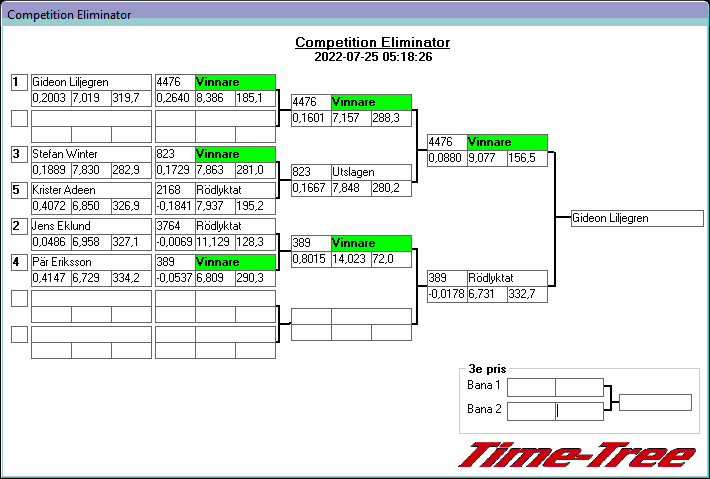Click the 282,9 speed cell
The image size is (710, 479).
pos(132,170)
